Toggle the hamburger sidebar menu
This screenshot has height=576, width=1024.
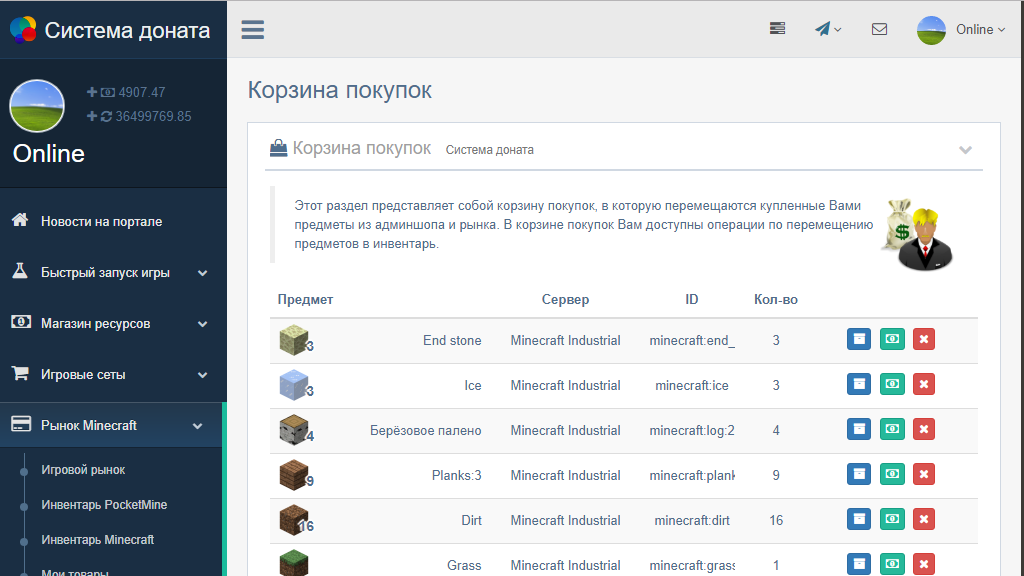253,29
